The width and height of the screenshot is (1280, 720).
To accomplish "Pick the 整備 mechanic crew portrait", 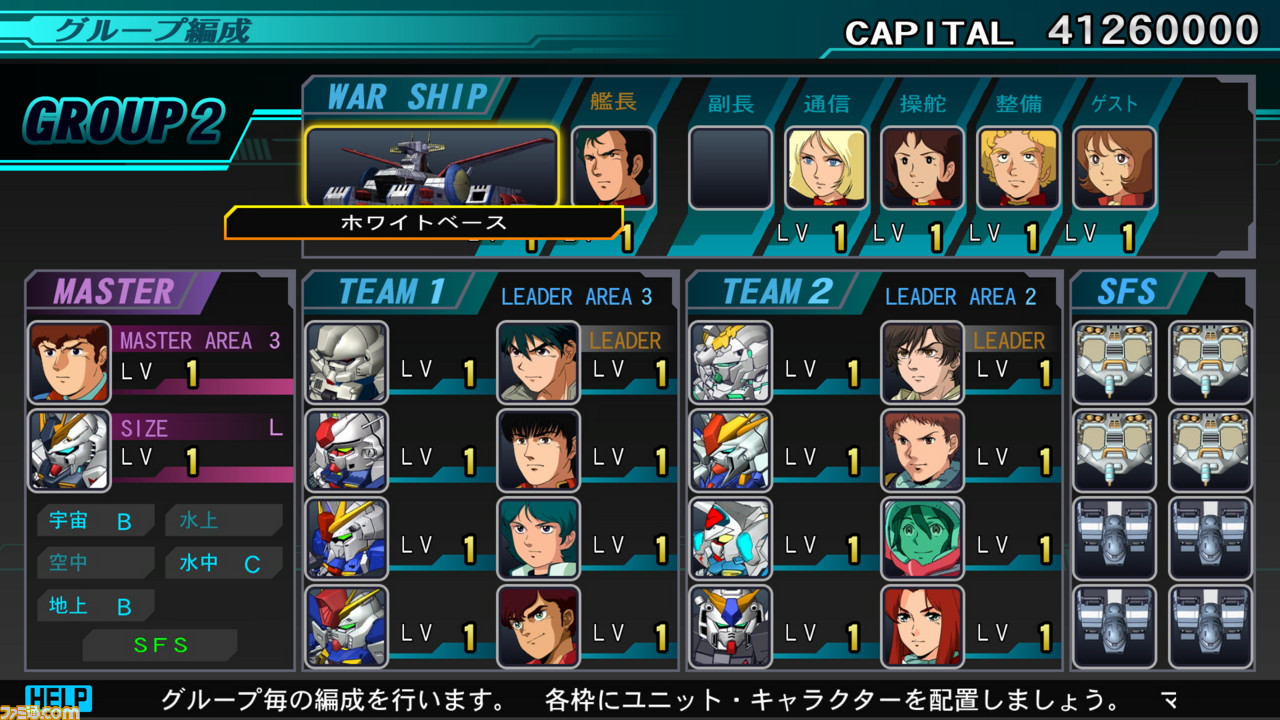I will tap(1018, 168).
